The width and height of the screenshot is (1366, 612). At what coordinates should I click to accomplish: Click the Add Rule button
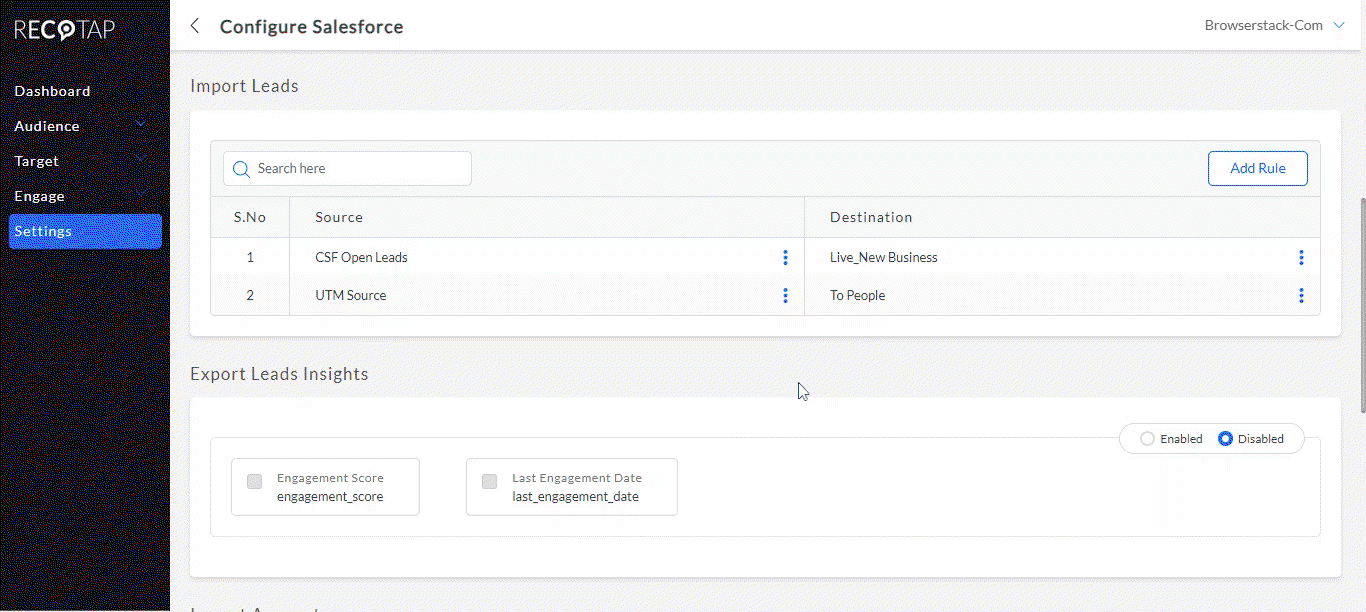pos(1258,168)
